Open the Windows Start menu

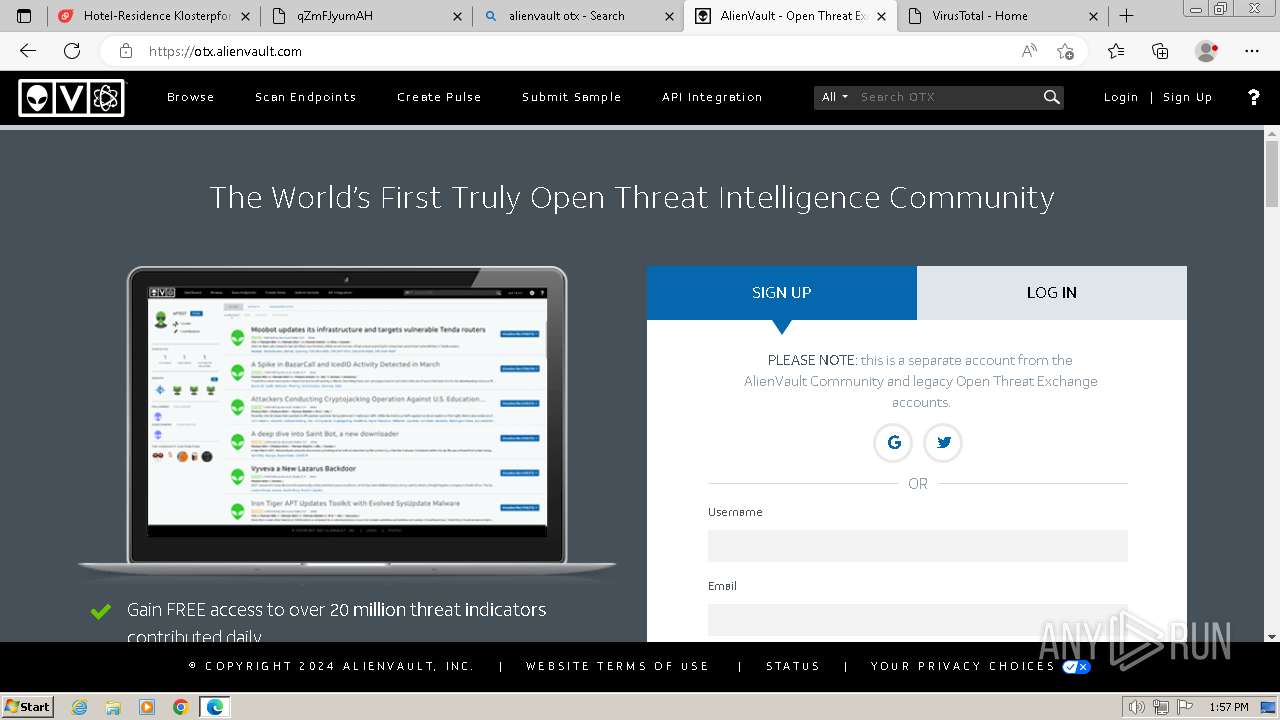pos(28,706)
